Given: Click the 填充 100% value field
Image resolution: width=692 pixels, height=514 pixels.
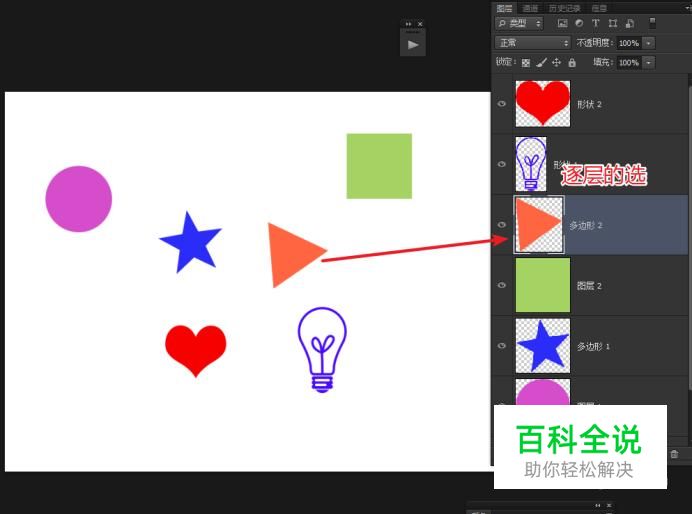Looking at the screenshot, I should click(629, 62).
